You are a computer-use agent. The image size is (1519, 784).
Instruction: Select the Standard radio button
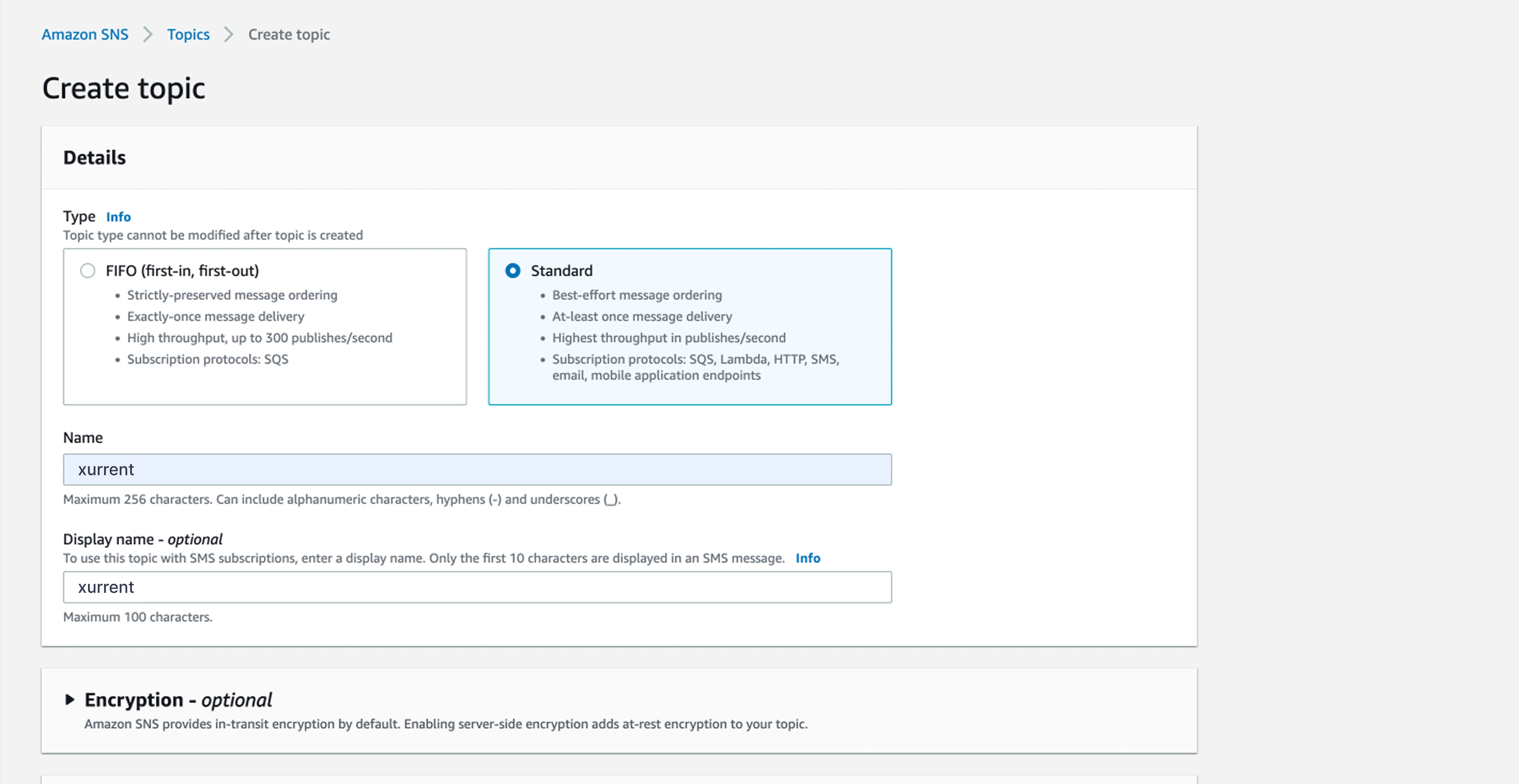point(512,271)
